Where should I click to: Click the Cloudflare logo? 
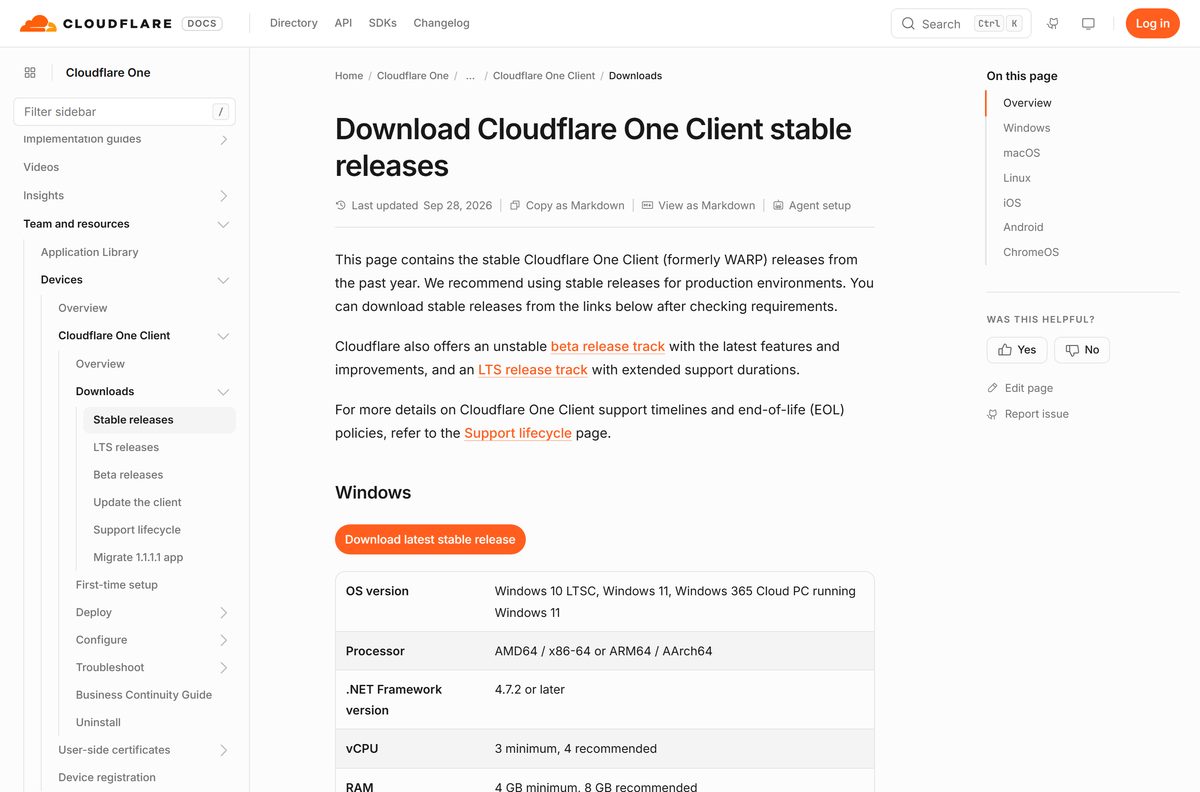(x=96, y=23)
